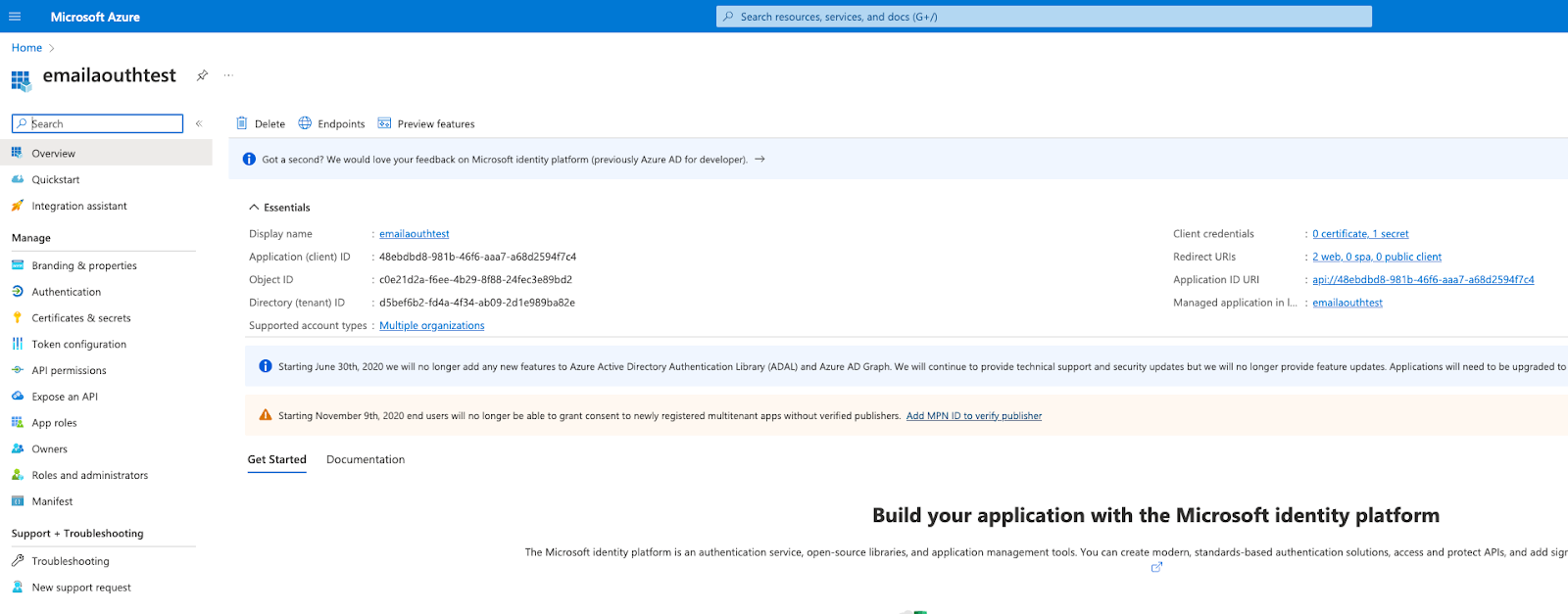Click the Branding & properties icon
This screenshot has width=1568, height=614.
17,265
